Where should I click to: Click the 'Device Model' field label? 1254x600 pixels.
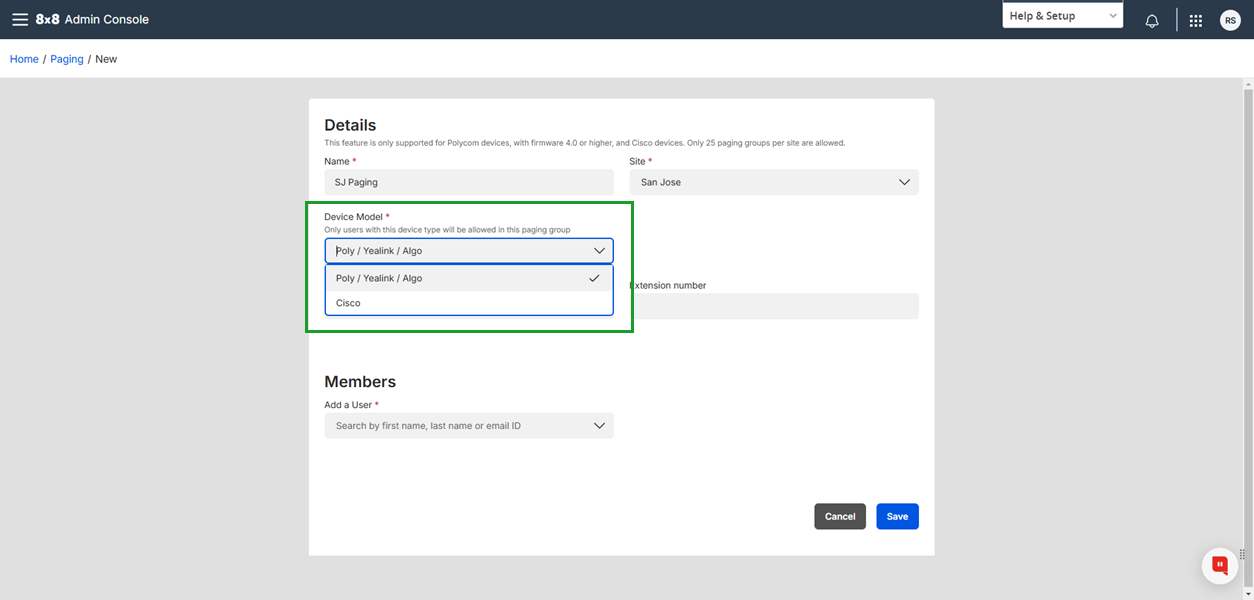(x=353, y=217)
